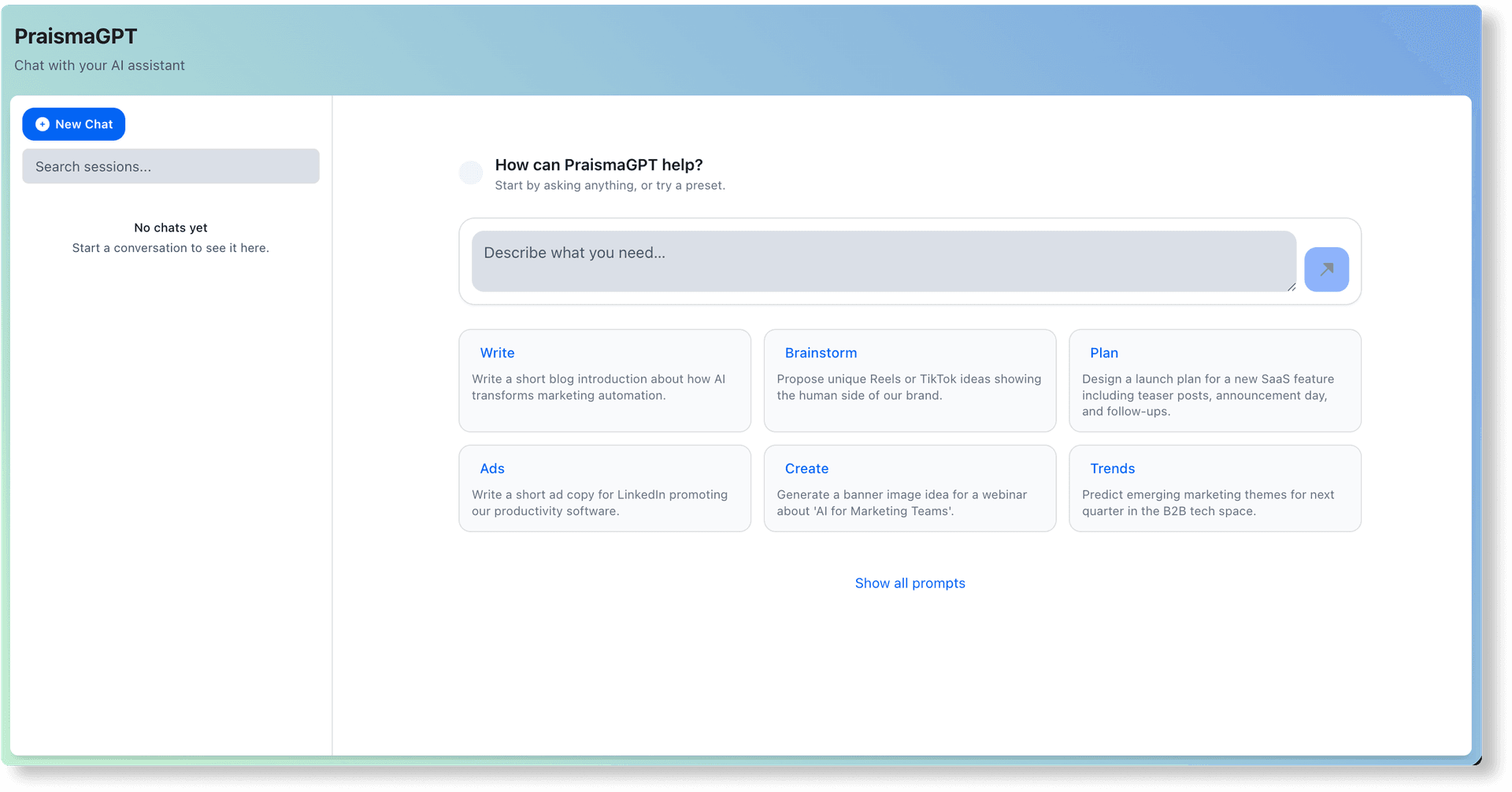Click the plus icon on New Chat
The height and width of the screenshot is (792, 1512).
[x=42, y=124]
